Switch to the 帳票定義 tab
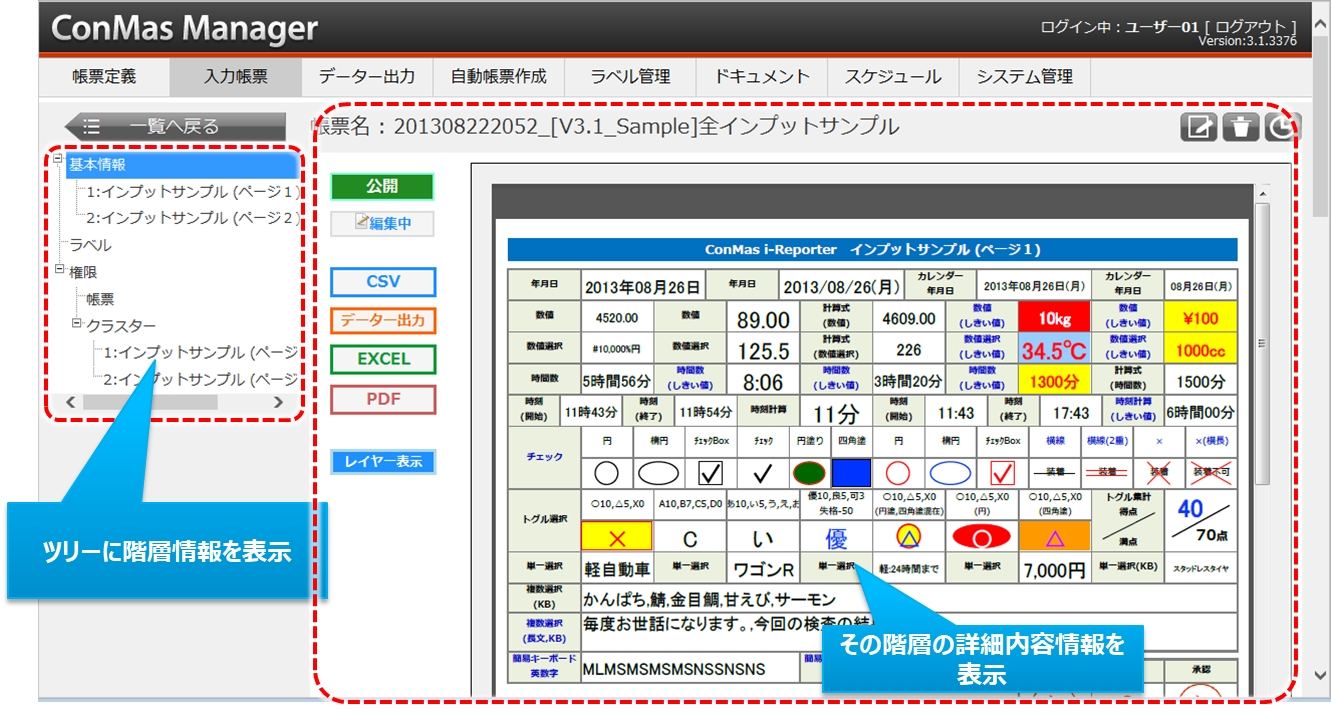 (x=104, y=76)
